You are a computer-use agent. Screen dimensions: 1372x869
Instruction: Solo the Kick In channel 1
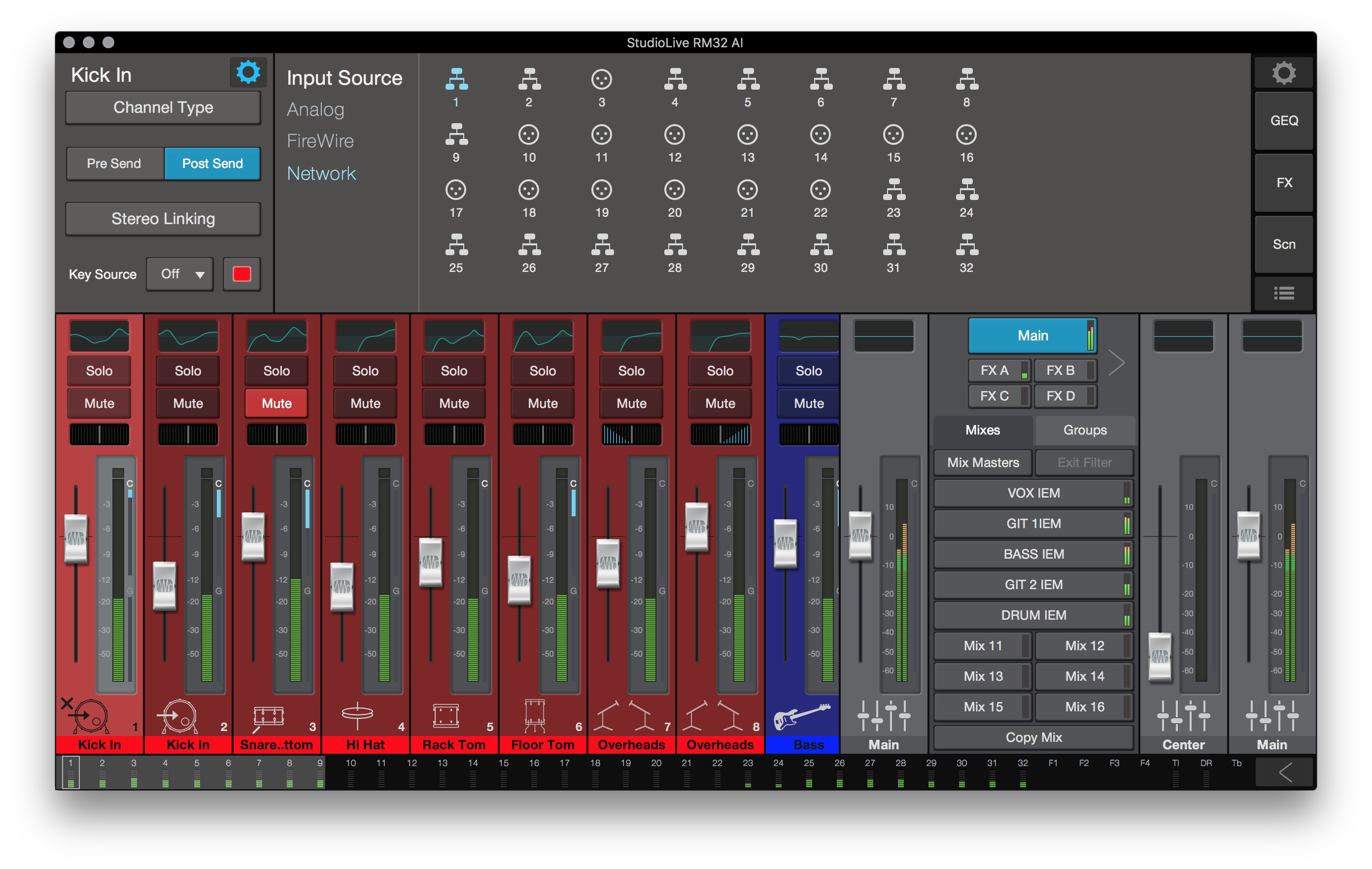click(99, 371)
